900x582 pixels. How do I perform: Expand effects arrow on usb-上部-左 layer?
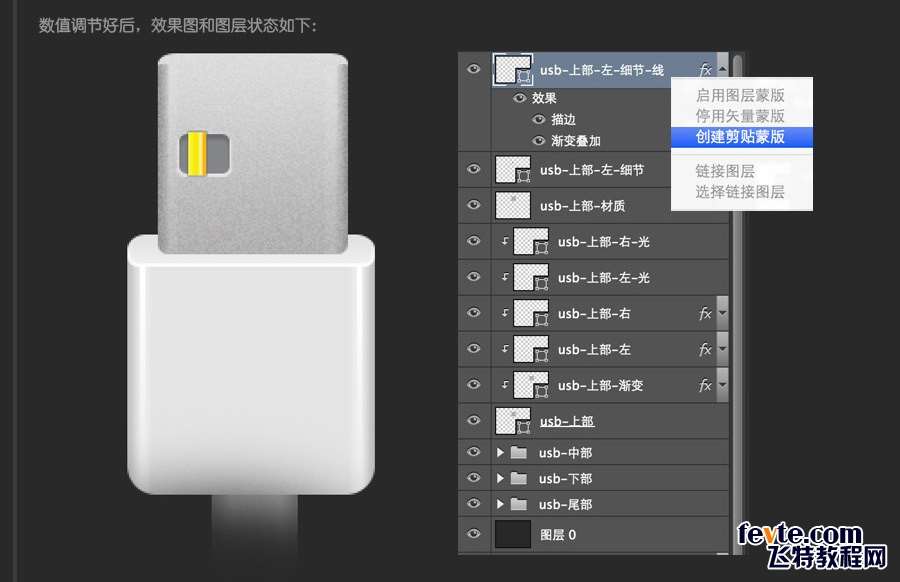coord(723,349)
